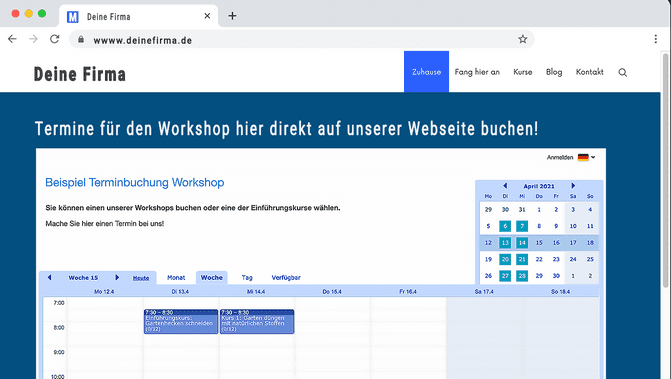This screenshot has height=379, width=671.
Task: Select April 27 in the mini calendar
Action: tap(505, 276)
